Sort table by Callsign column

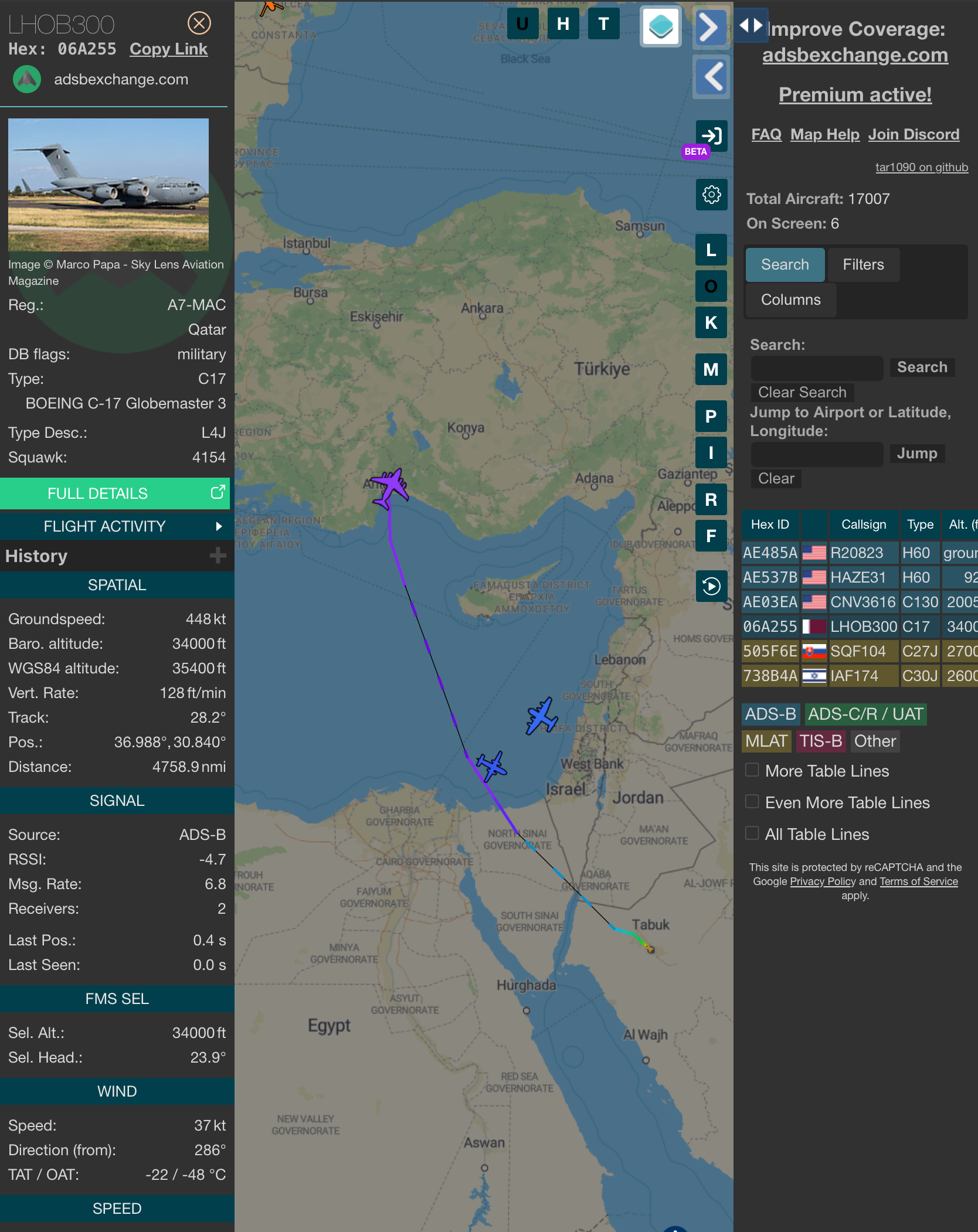point(864,525)
